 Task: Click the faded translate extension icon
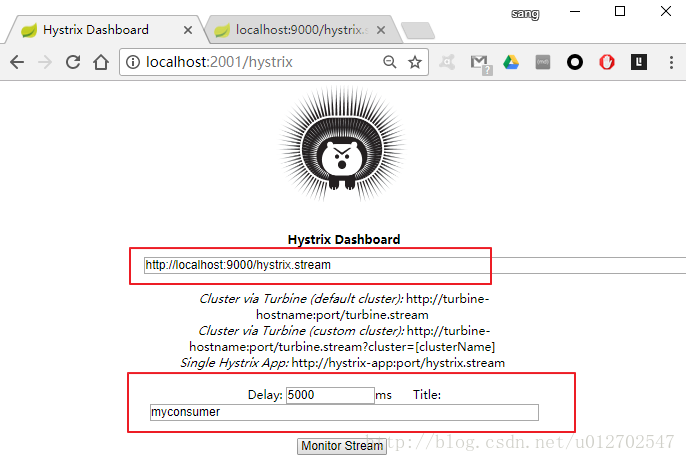point(447,62)
